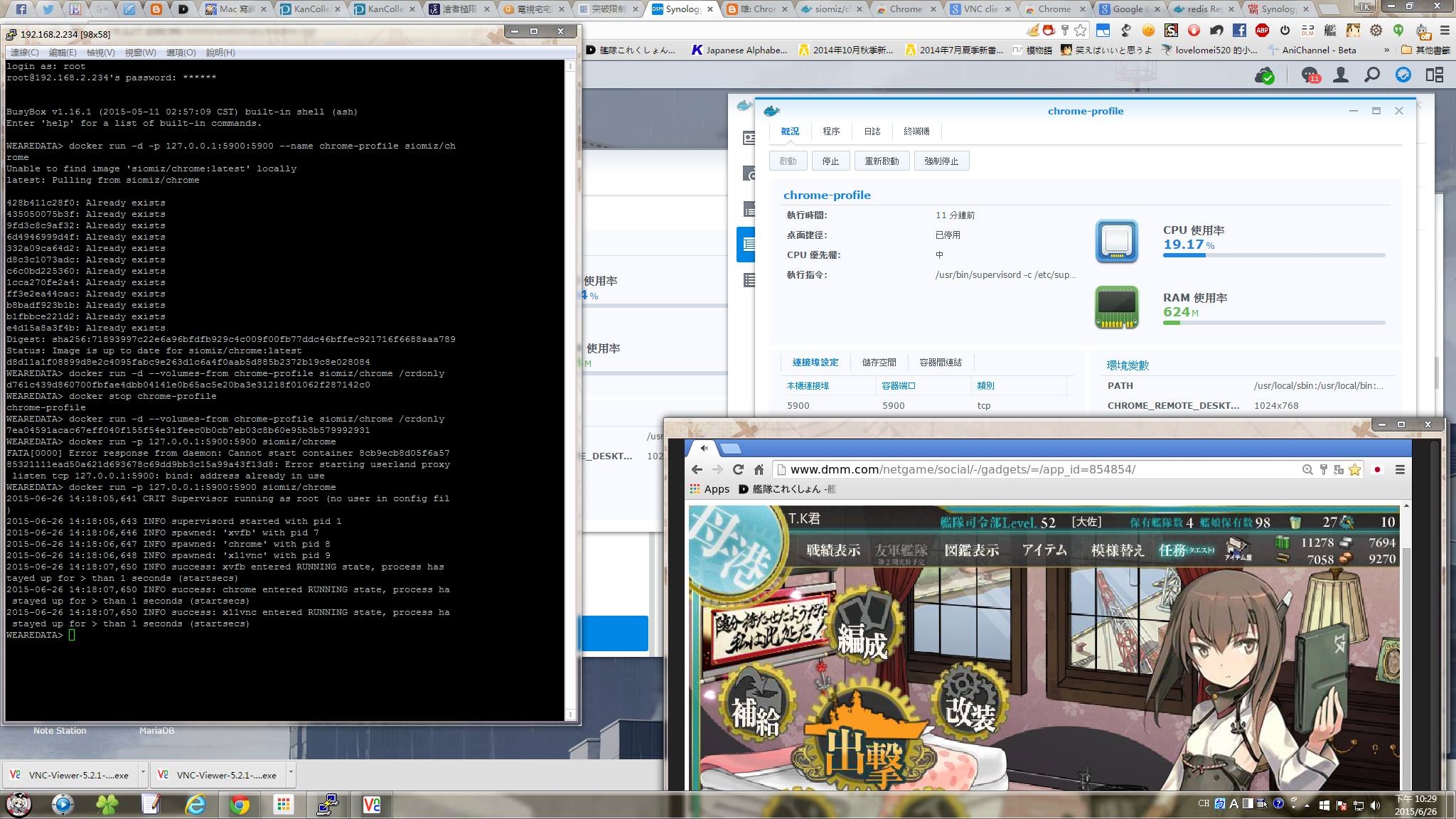Click the 停止 stop button
The height and width of the screenshot is (819, 1456).
[830, 161]
